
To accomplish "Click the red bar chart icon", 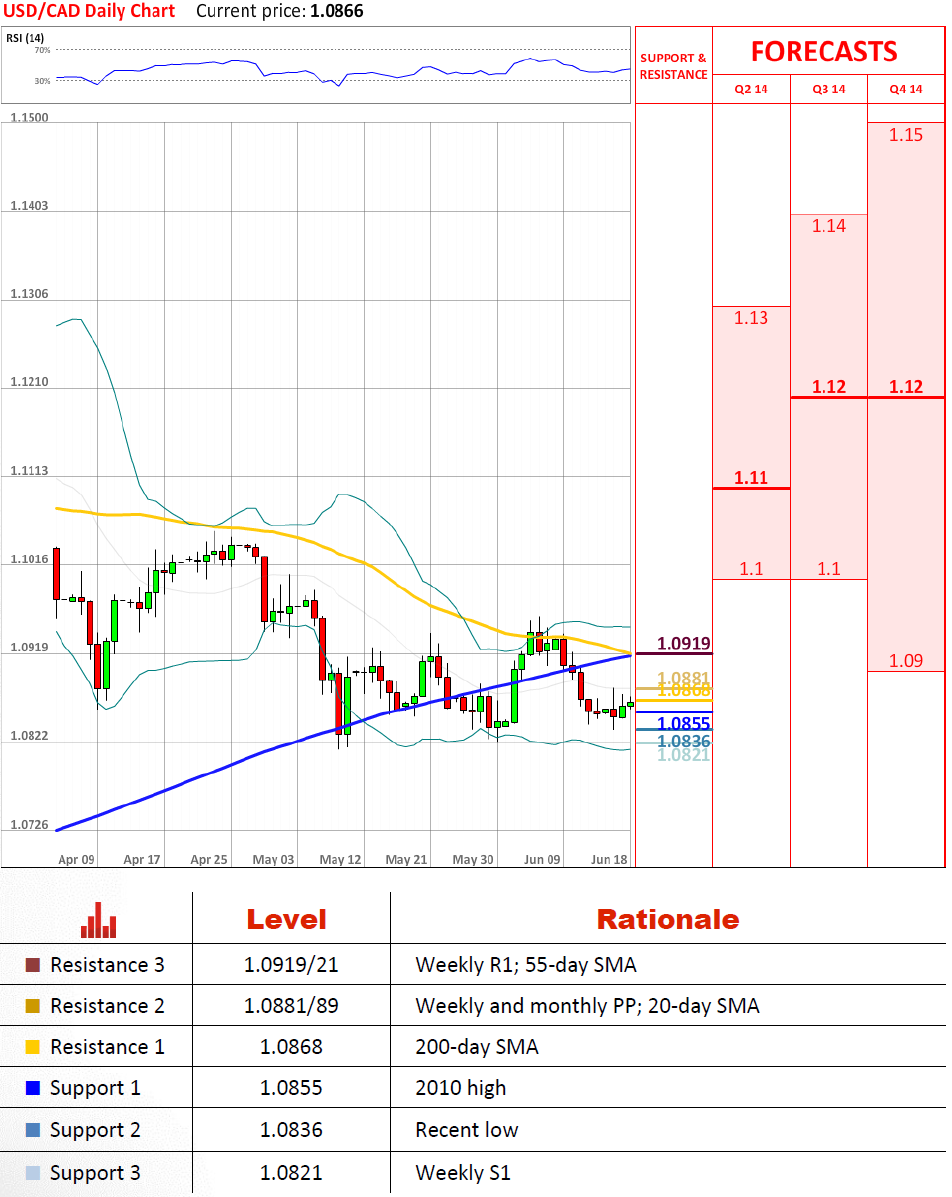I will [98, 920].
